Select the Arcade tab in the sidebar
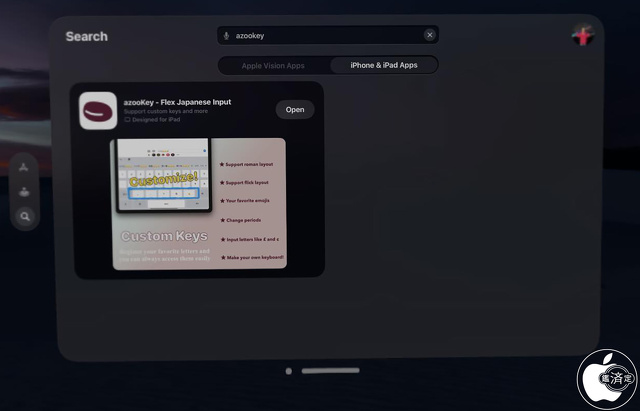 (24, 191)
